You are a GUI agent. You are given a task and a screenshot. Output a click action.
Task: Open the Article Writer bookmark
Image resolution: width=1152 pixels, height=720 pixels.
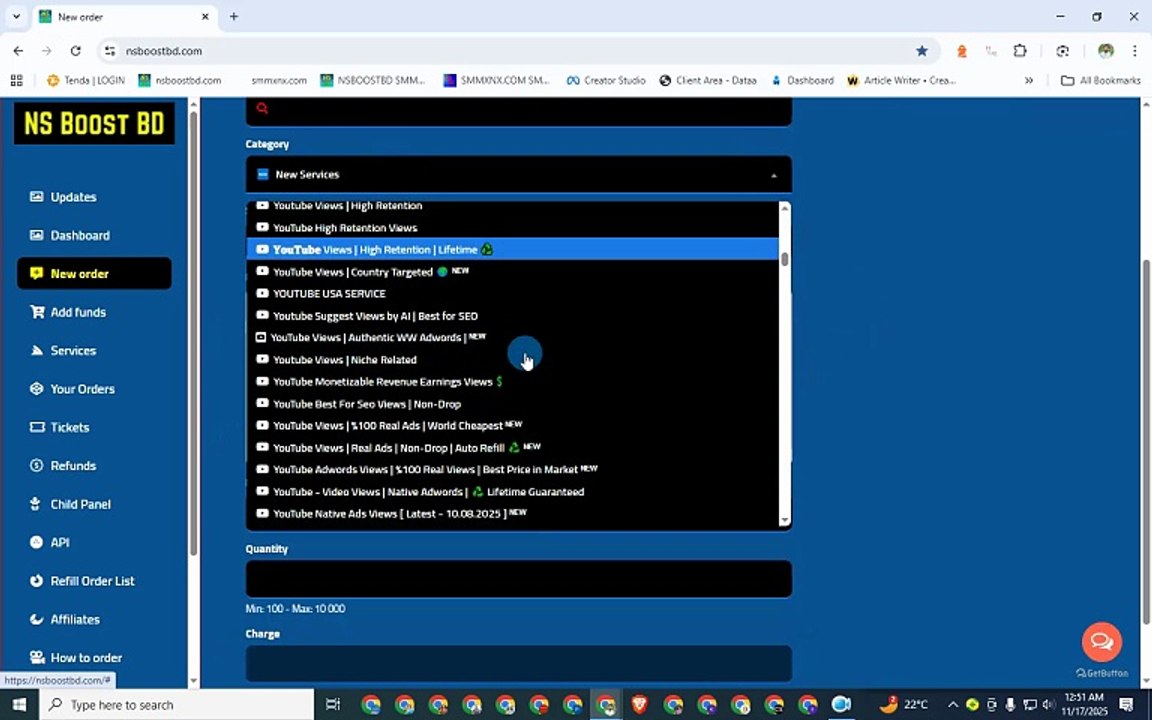tap(901, 80)
